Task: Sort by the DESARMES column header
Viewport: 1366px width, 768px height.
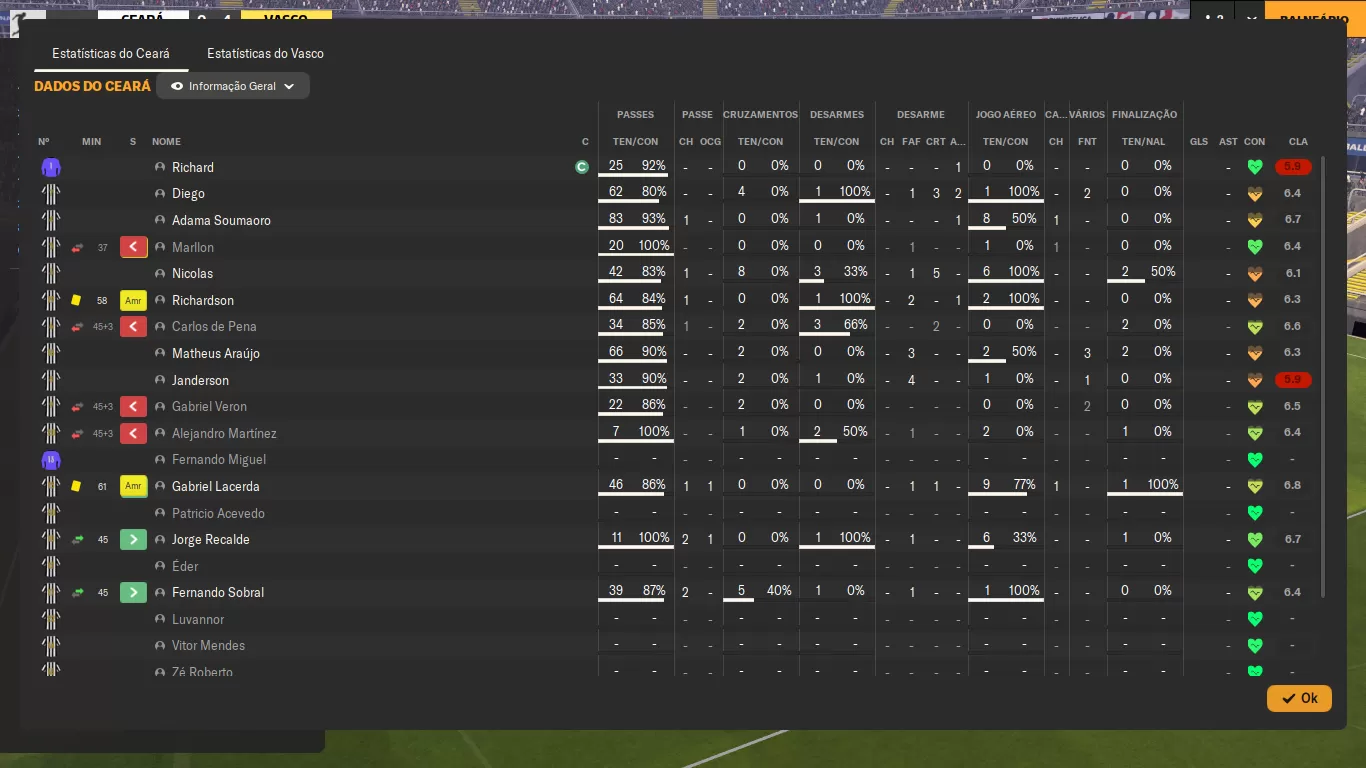Action: pos(836,115)
